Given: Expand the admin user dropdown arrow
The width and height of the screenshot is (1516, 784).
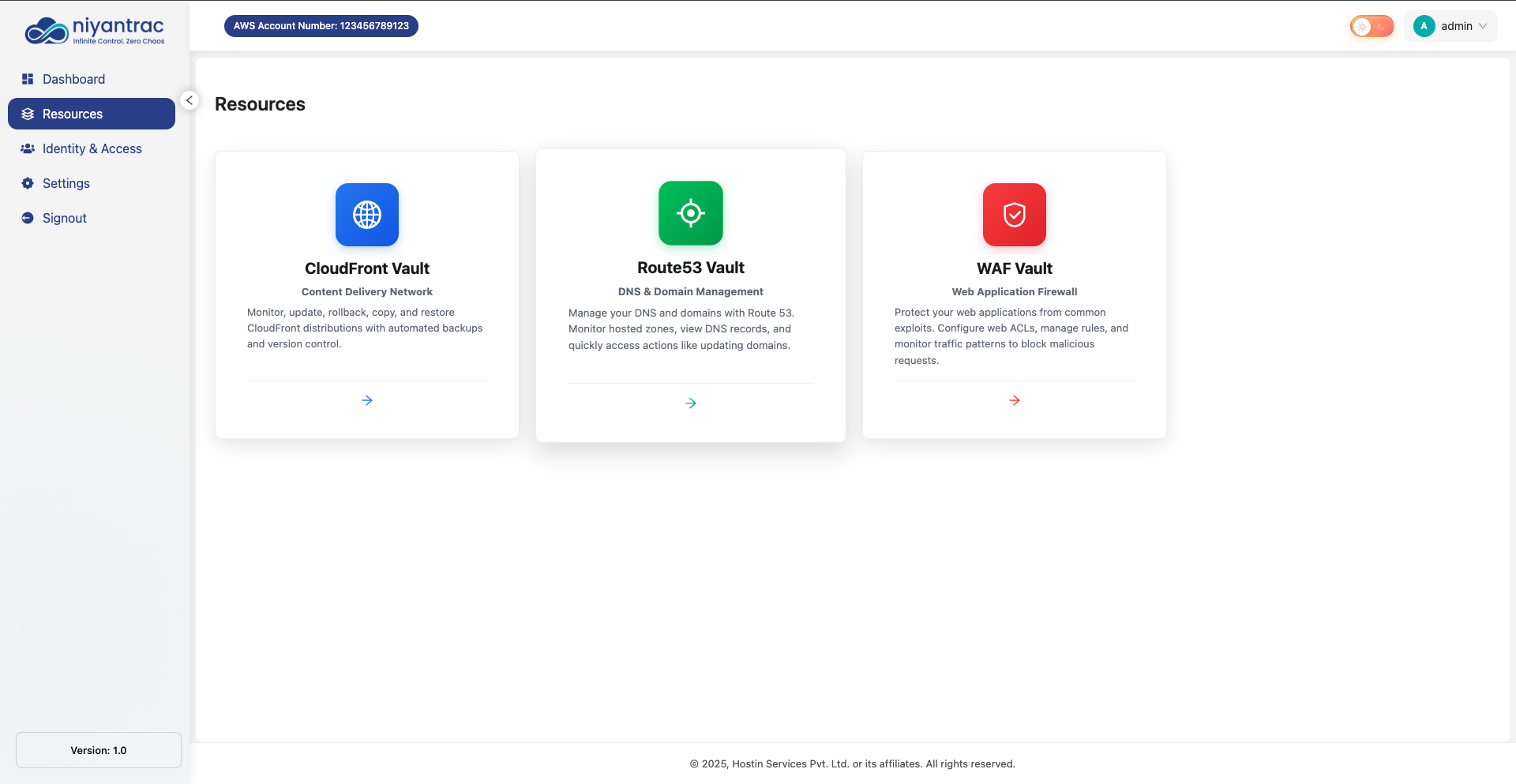Looking at the screenshot, I should coord(1483,26).
